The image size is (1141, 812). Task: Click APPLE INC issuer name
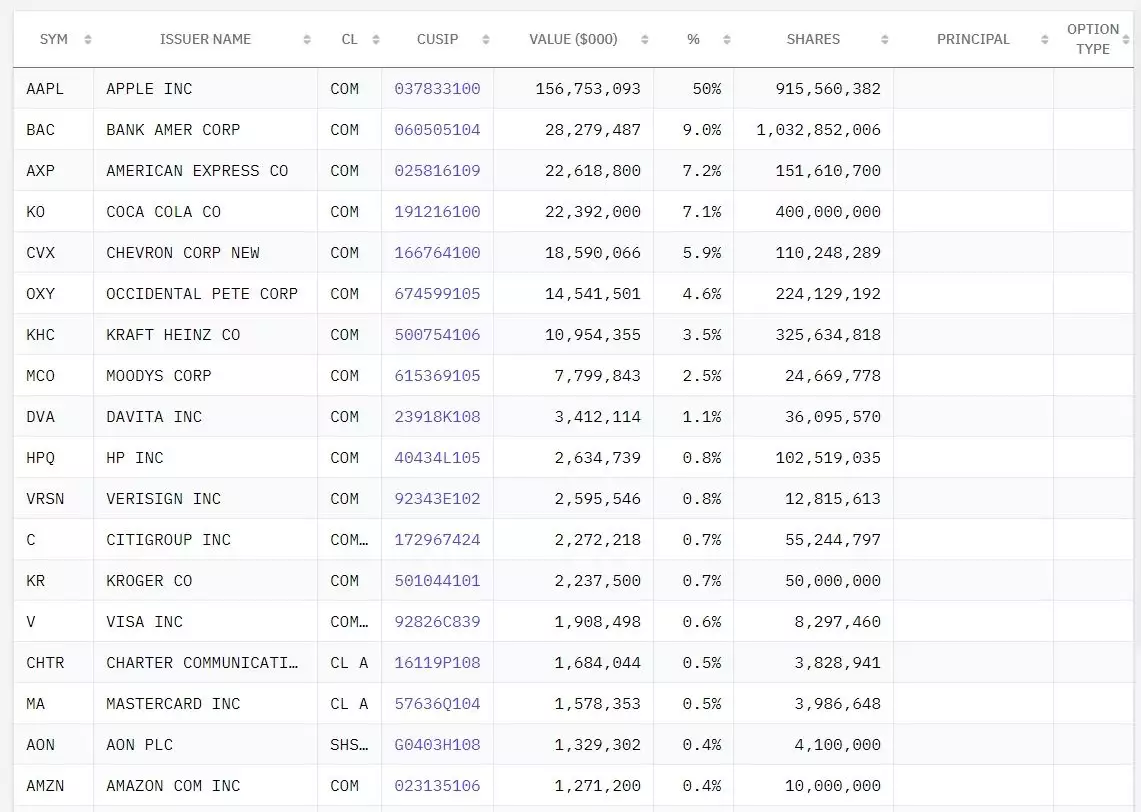click(149, 89)
